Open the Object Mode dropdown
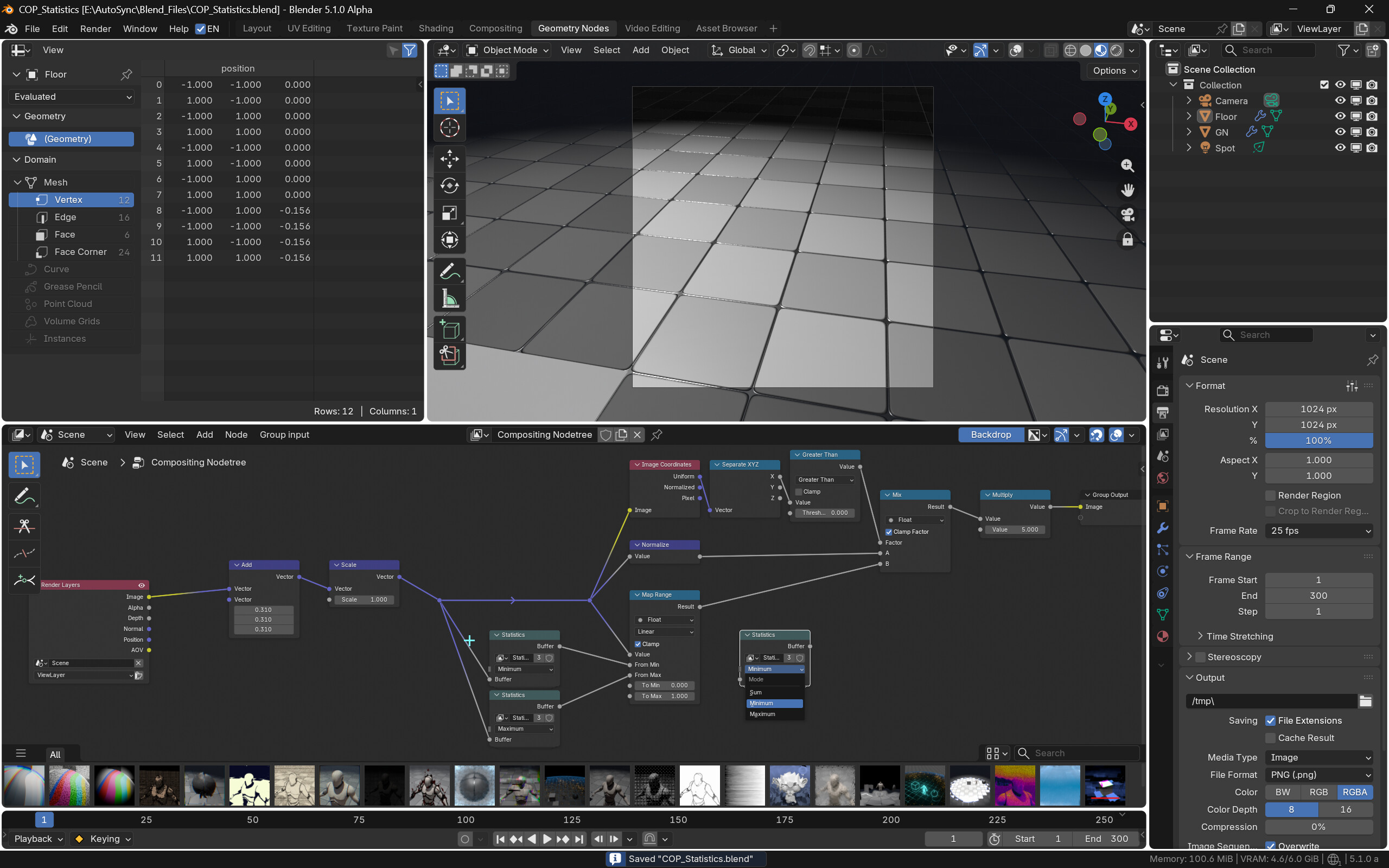 point(507,50)
